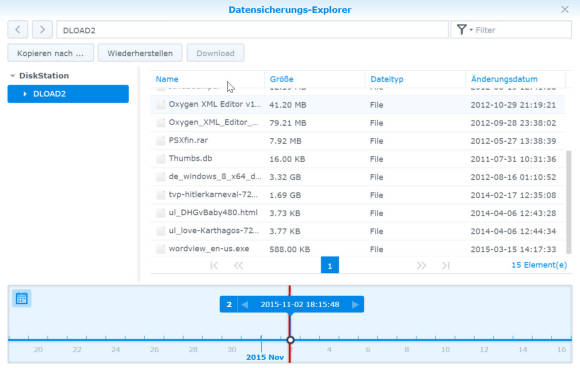Go to next backup version arrow
The image size is (580, 368).
[x=355, y=304]
